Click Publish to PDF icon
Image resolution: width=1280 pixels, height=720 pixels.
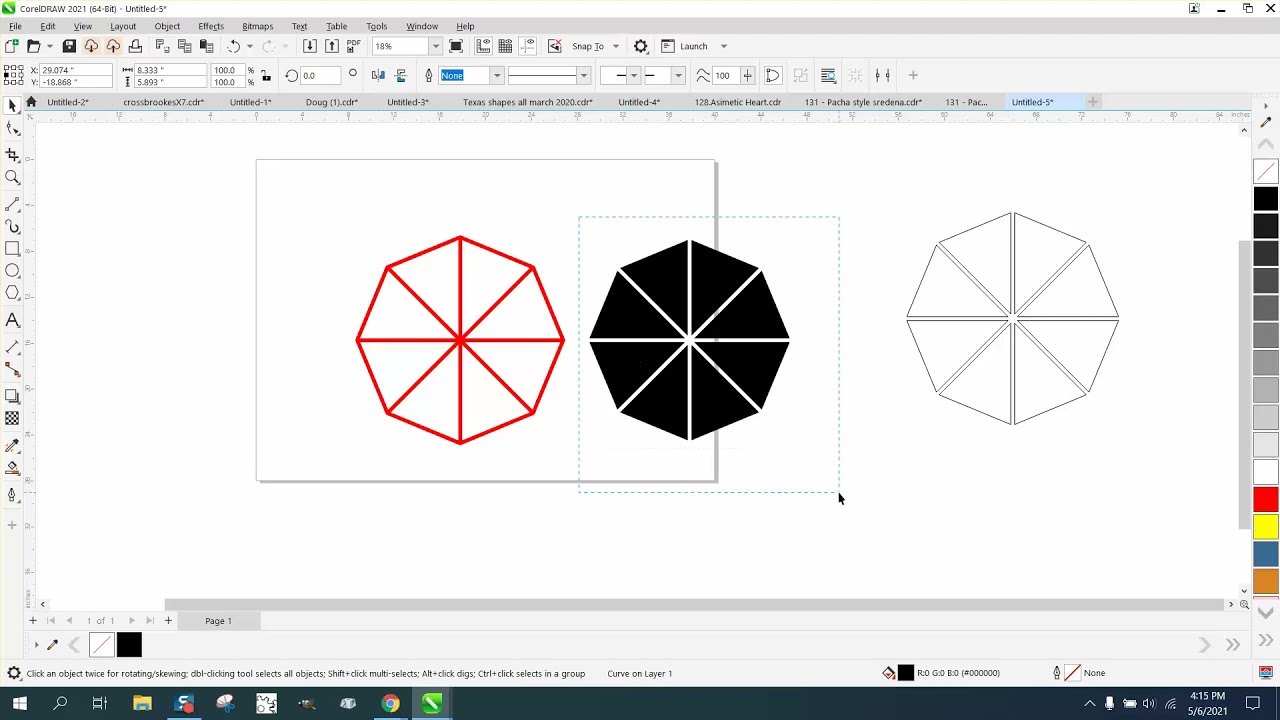tap(353, 46)
